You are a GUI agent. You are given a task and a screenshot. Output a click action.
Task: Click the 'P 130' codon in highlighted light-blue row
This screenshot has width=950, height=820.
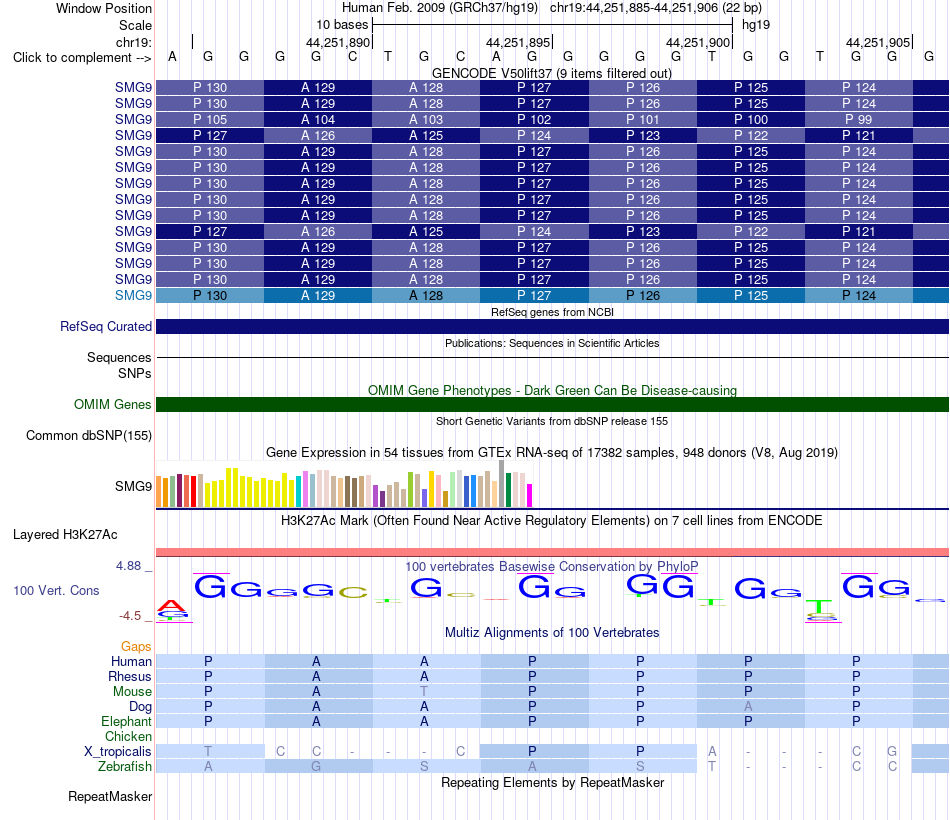tap(210, 295)
